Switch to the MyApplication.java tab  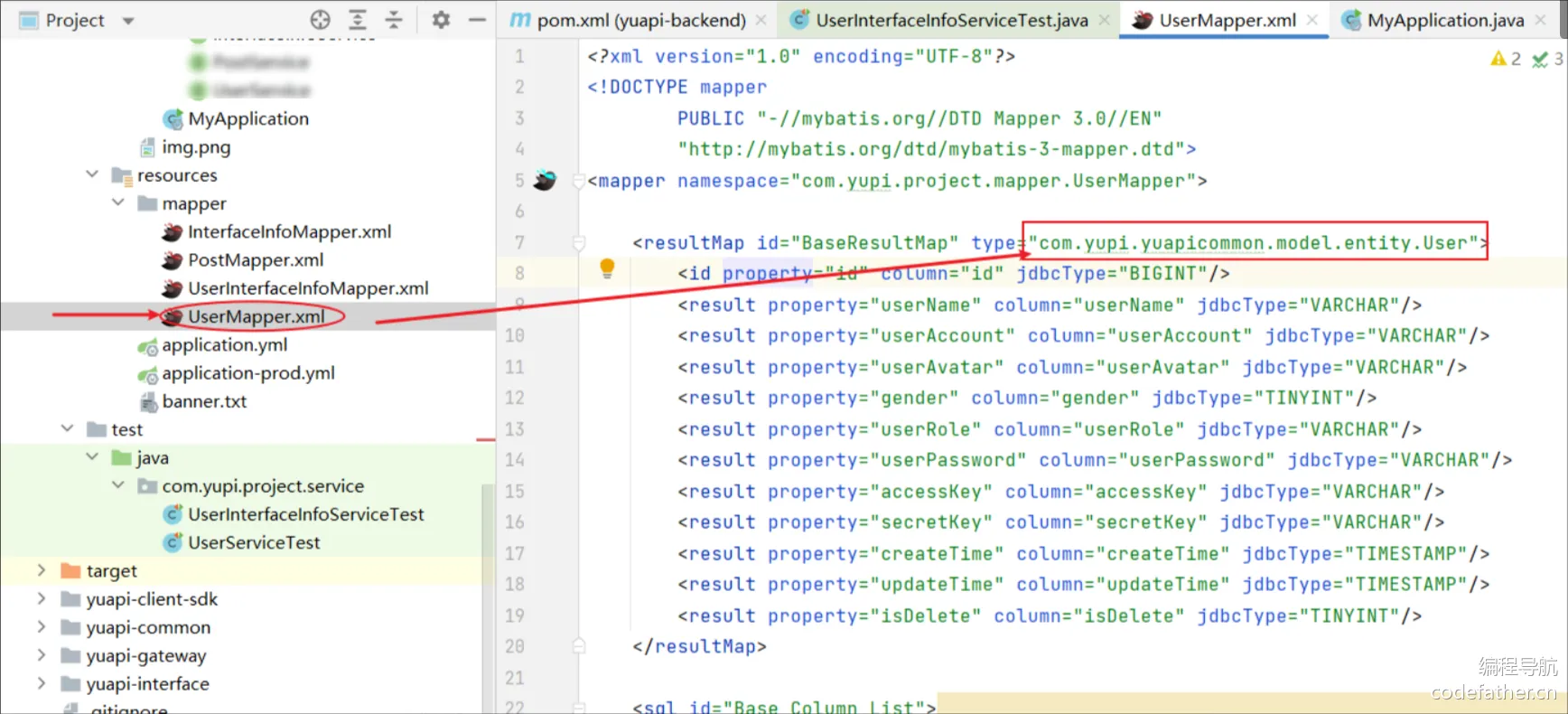pyautogui.click(x=1445, y=20)
